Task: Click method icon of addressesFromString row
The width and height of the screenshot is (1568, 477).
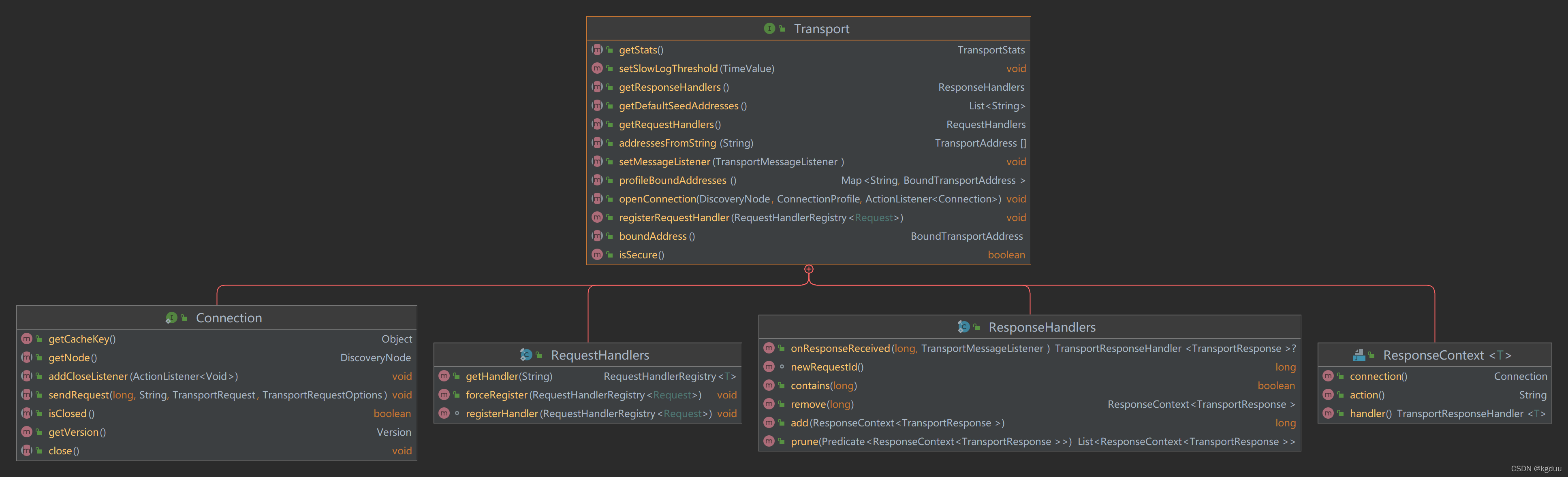Action: pos(597,143)
